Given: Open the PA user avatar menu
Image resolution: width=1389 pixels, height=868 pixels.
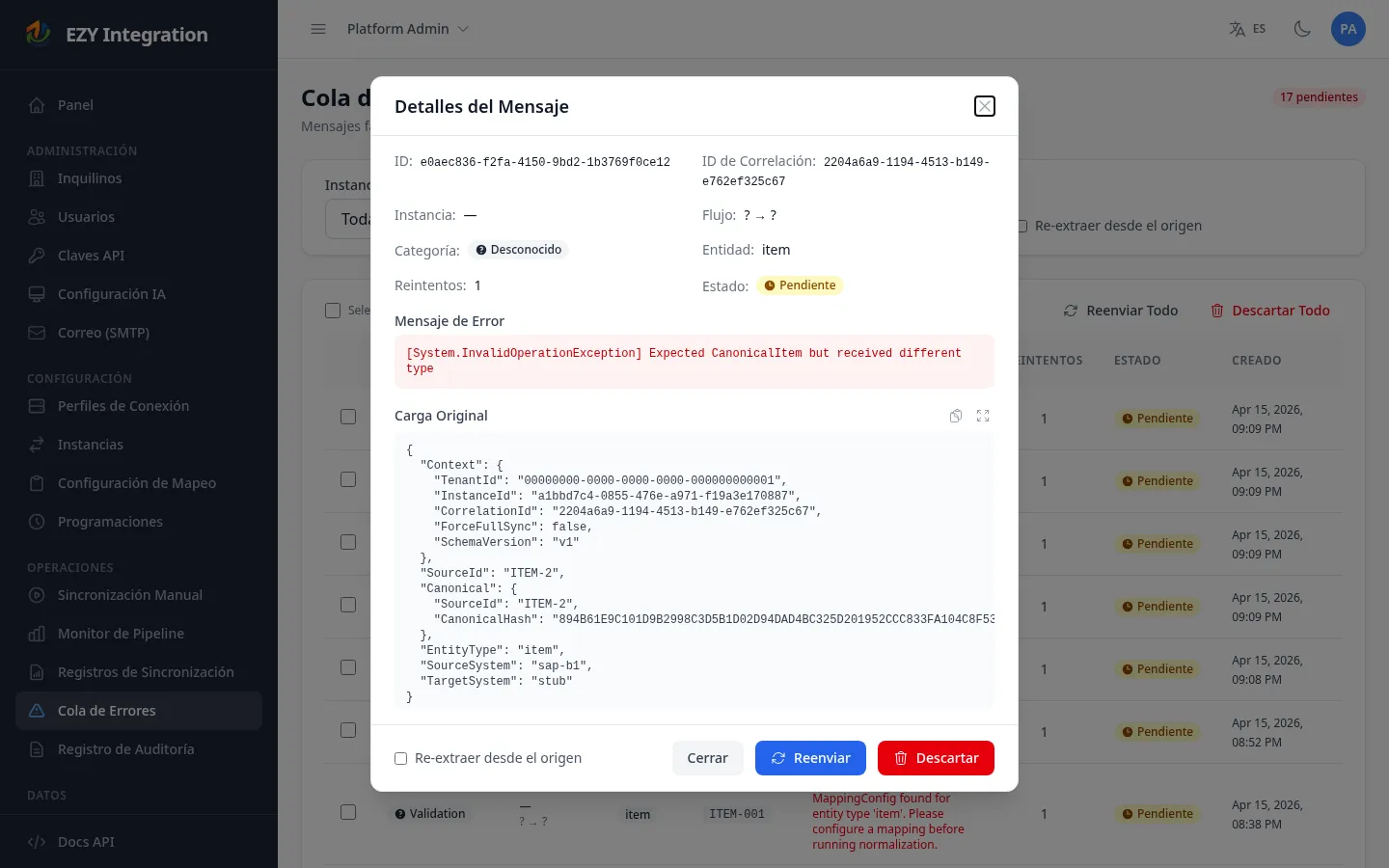Looking at the screenshot, I should [x=1348, y=29].
